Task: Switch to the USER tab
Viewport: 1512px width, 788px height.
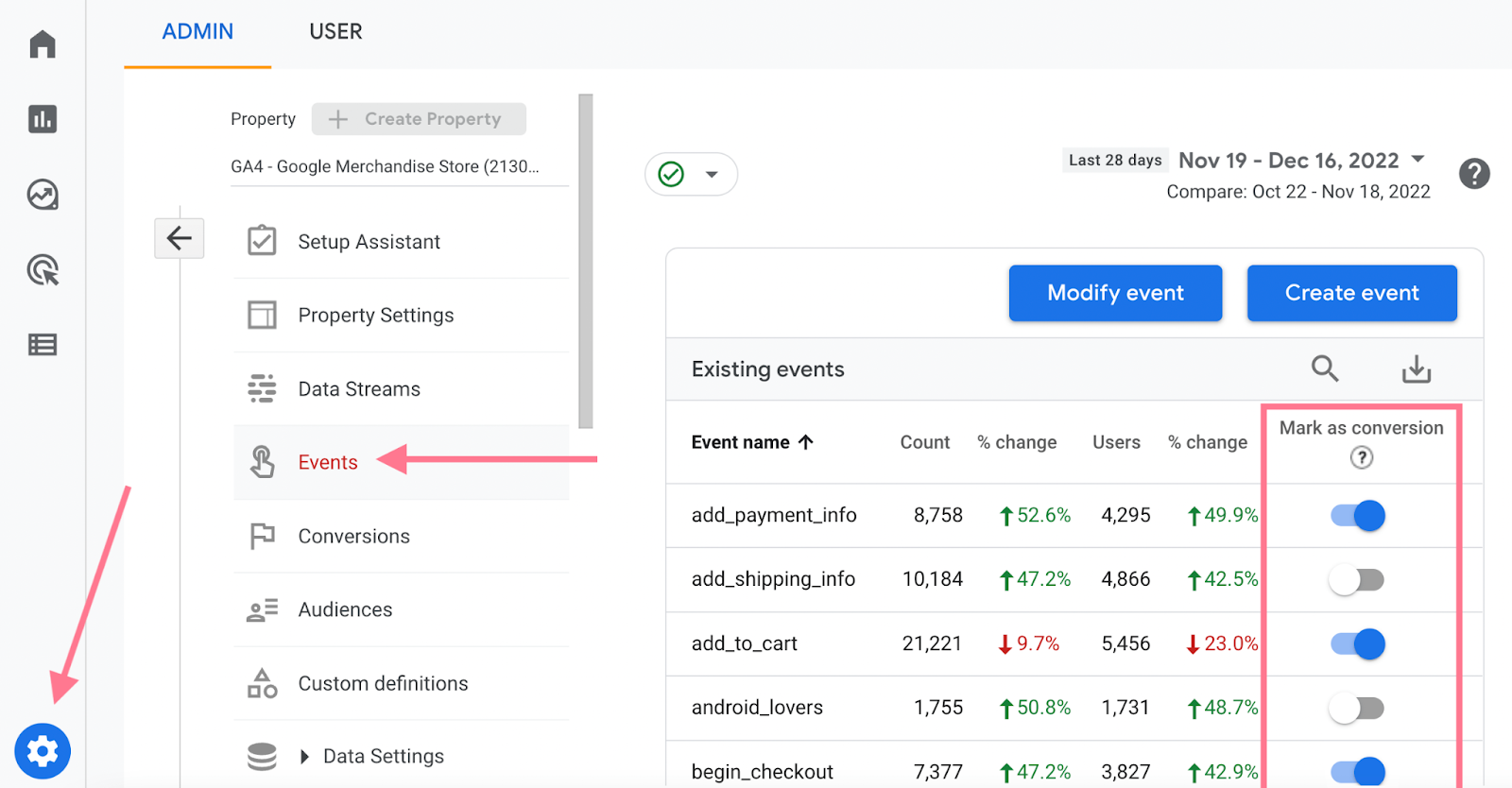Action: pyautogui.click(x=335, y=32)
